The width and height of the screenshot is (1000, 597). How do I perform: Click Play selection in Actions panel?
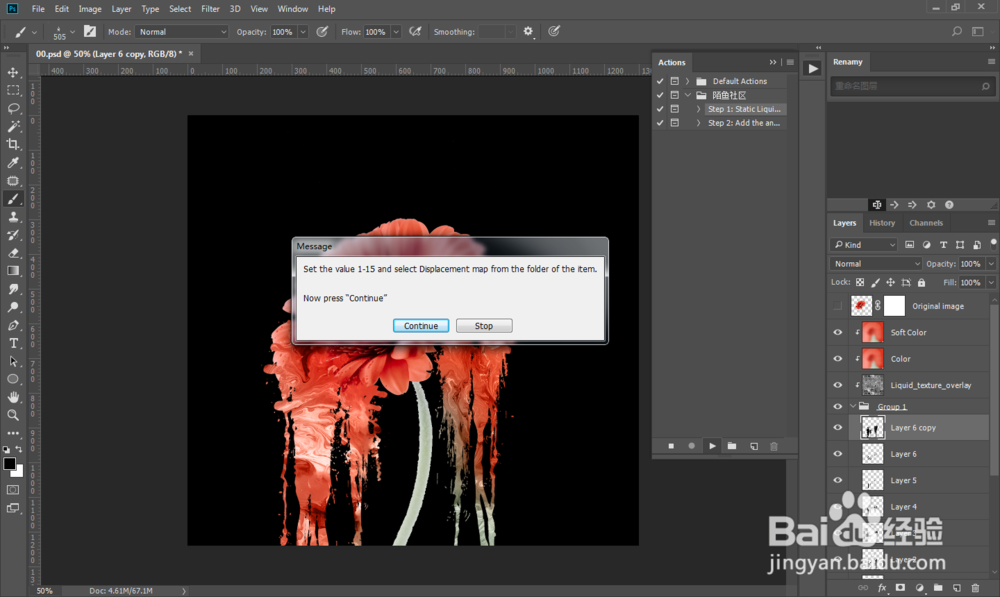(711, 446)
